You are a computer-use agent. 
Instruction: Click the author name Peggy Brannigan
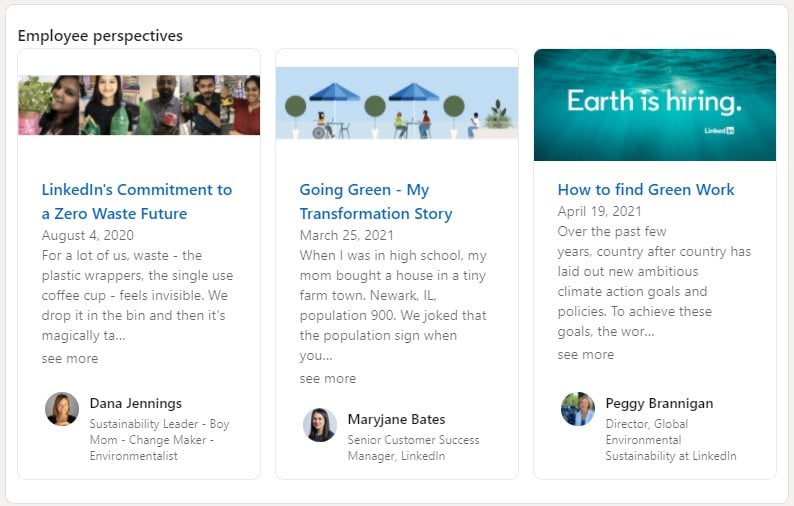tap(659, 403)
